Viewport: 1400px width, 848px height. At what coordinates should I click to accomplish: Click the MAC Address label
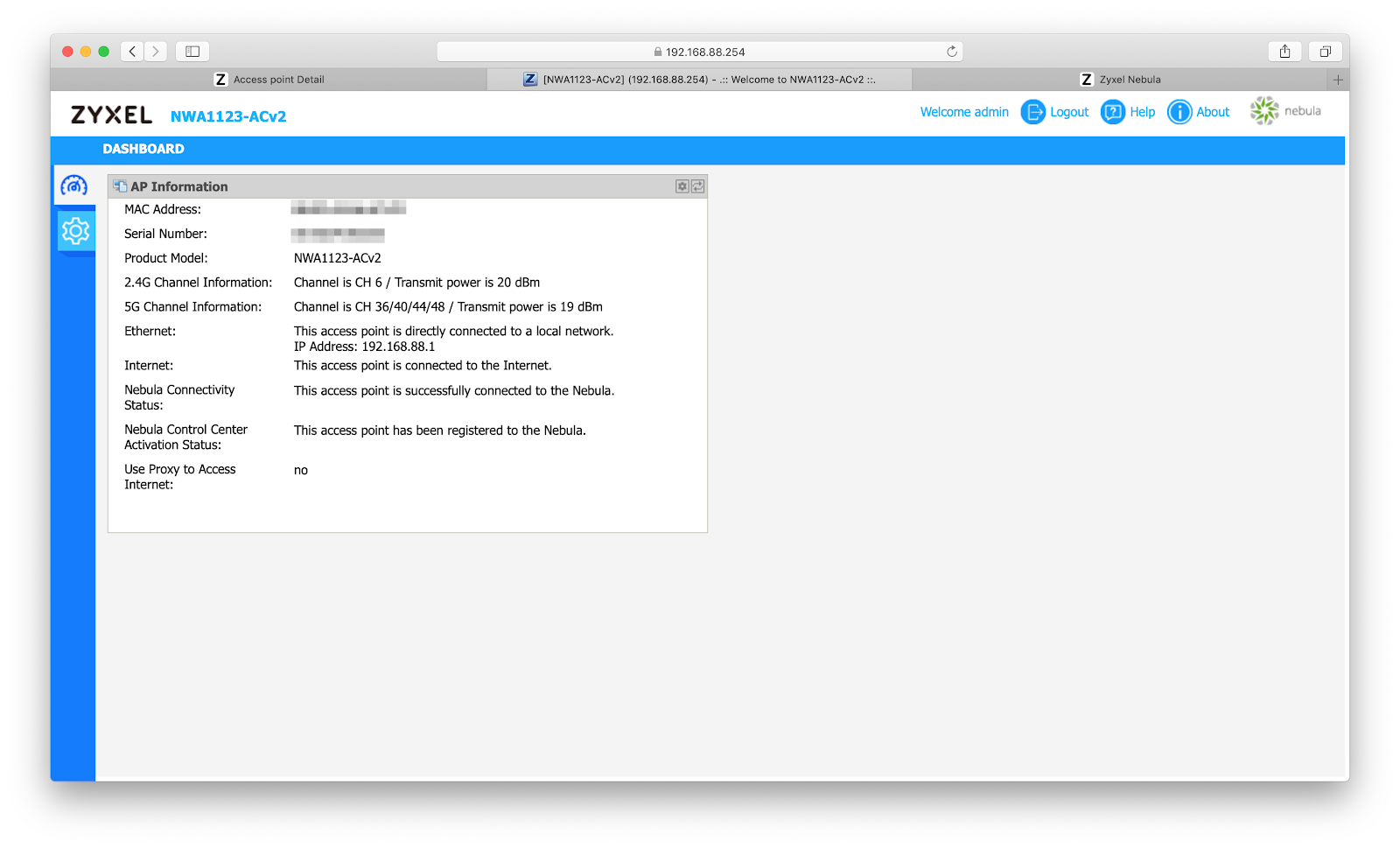(x=163, y=209)
